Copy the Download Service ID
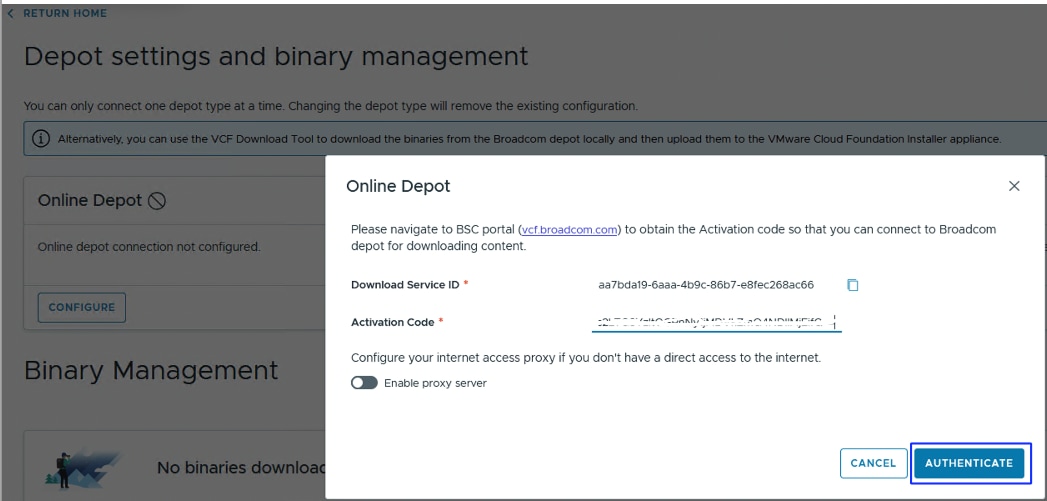Viewport: 1047px width, 501px height. click(853, 285)
